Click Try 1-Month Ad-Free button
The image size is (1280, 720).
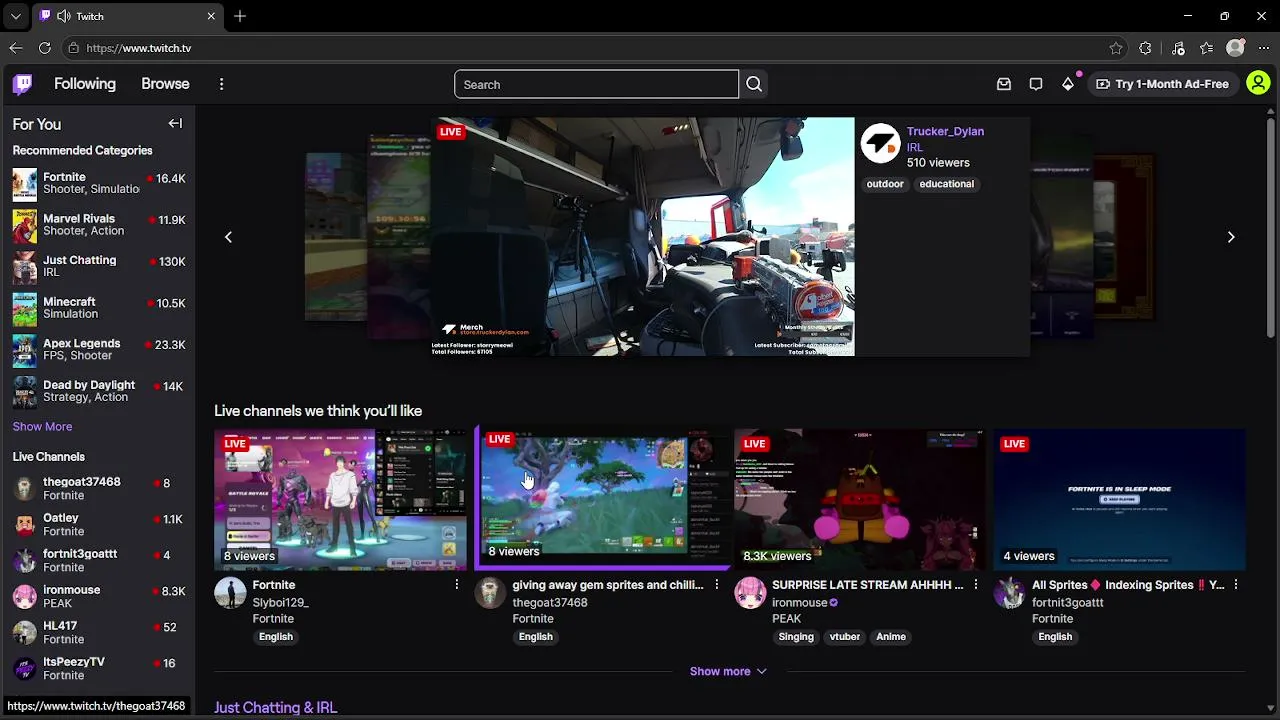[x=1162, y=84]
